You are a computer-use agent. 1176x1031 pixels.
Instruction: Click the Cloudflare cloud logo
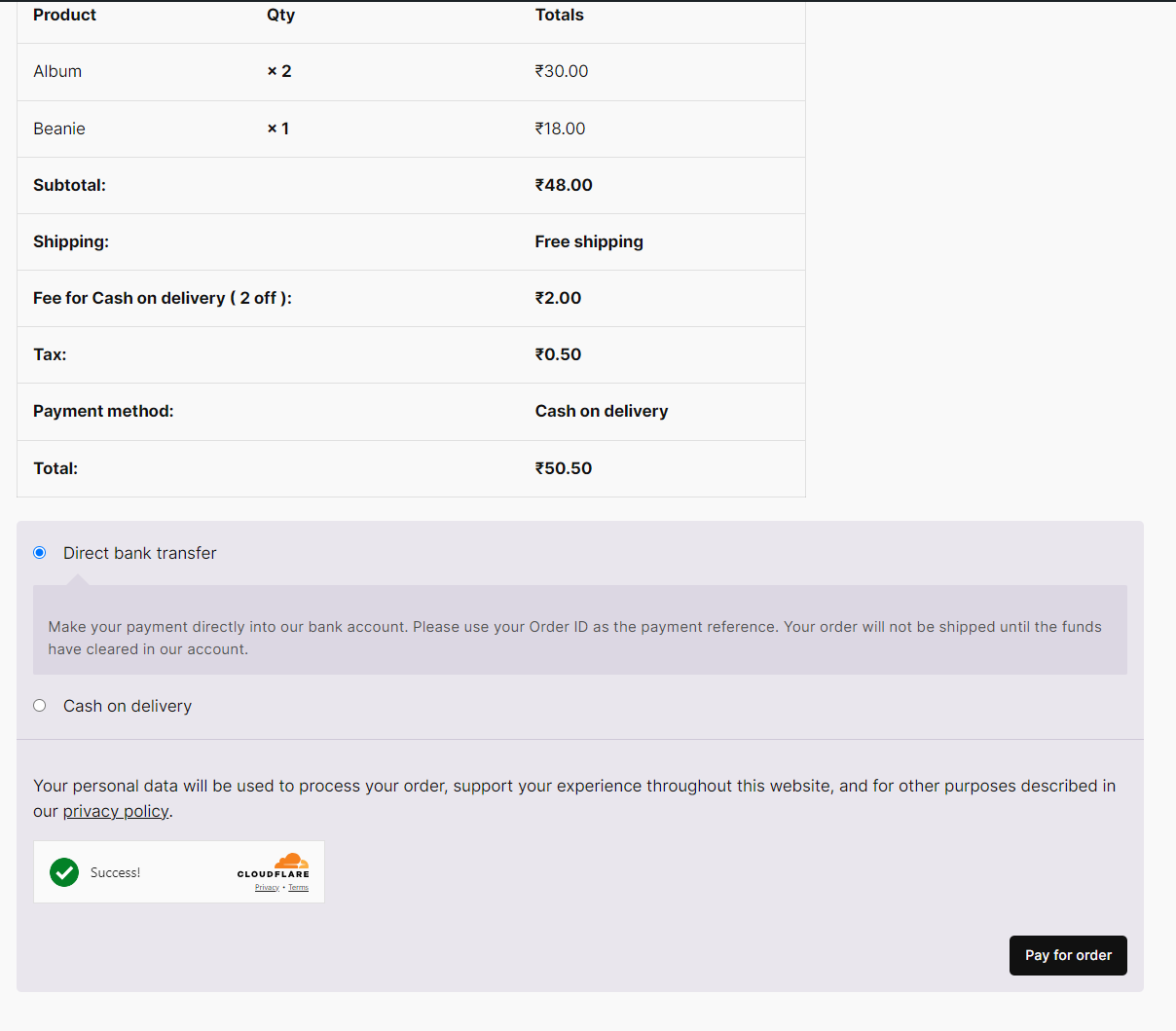291,861
